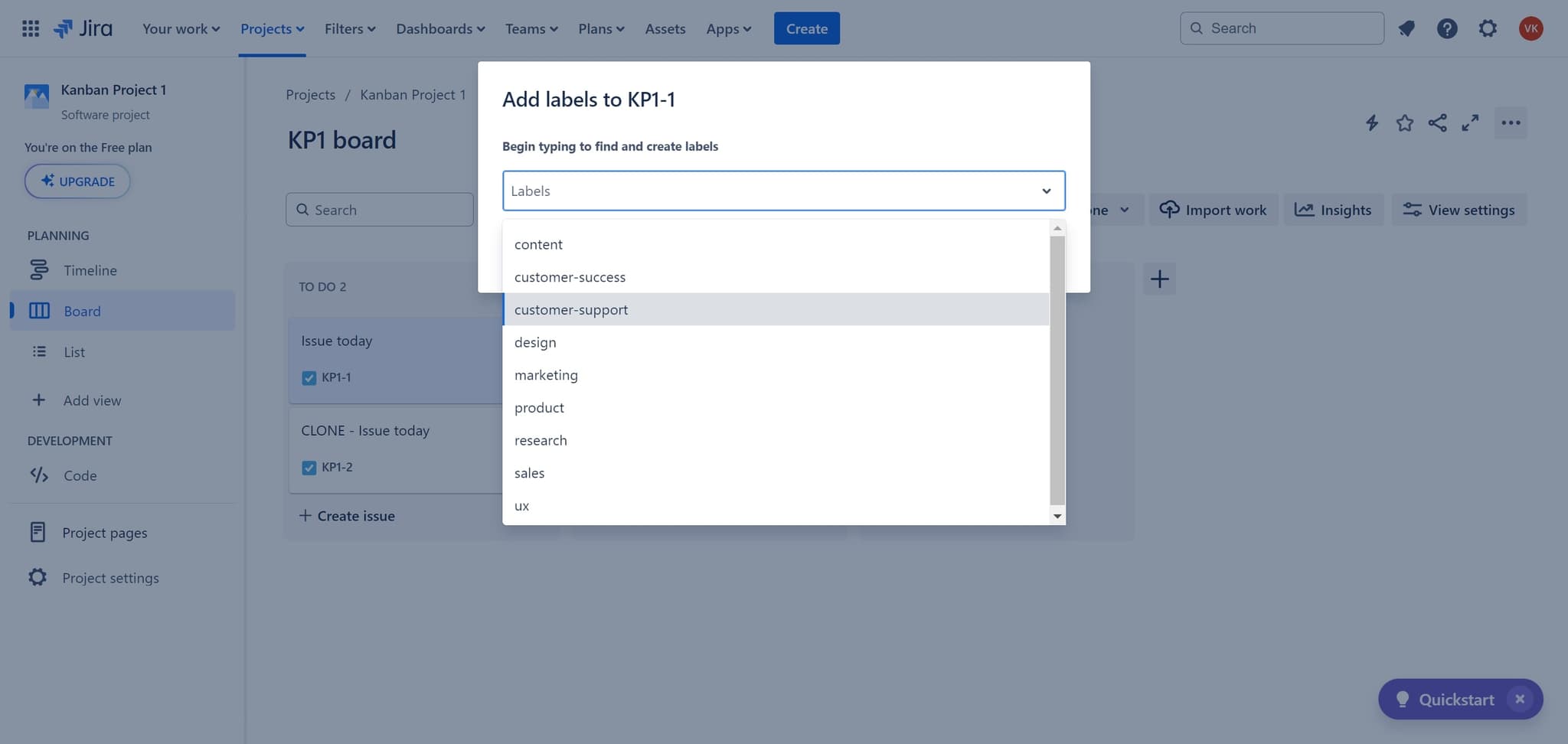Click the Upgrade button

click(77, 181)
